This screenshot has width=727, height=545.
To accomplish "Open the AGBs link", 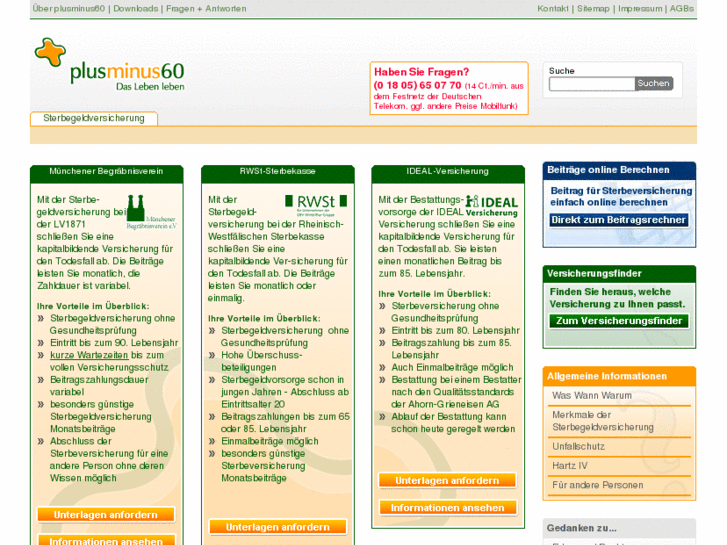I will (x=682, y=8).
